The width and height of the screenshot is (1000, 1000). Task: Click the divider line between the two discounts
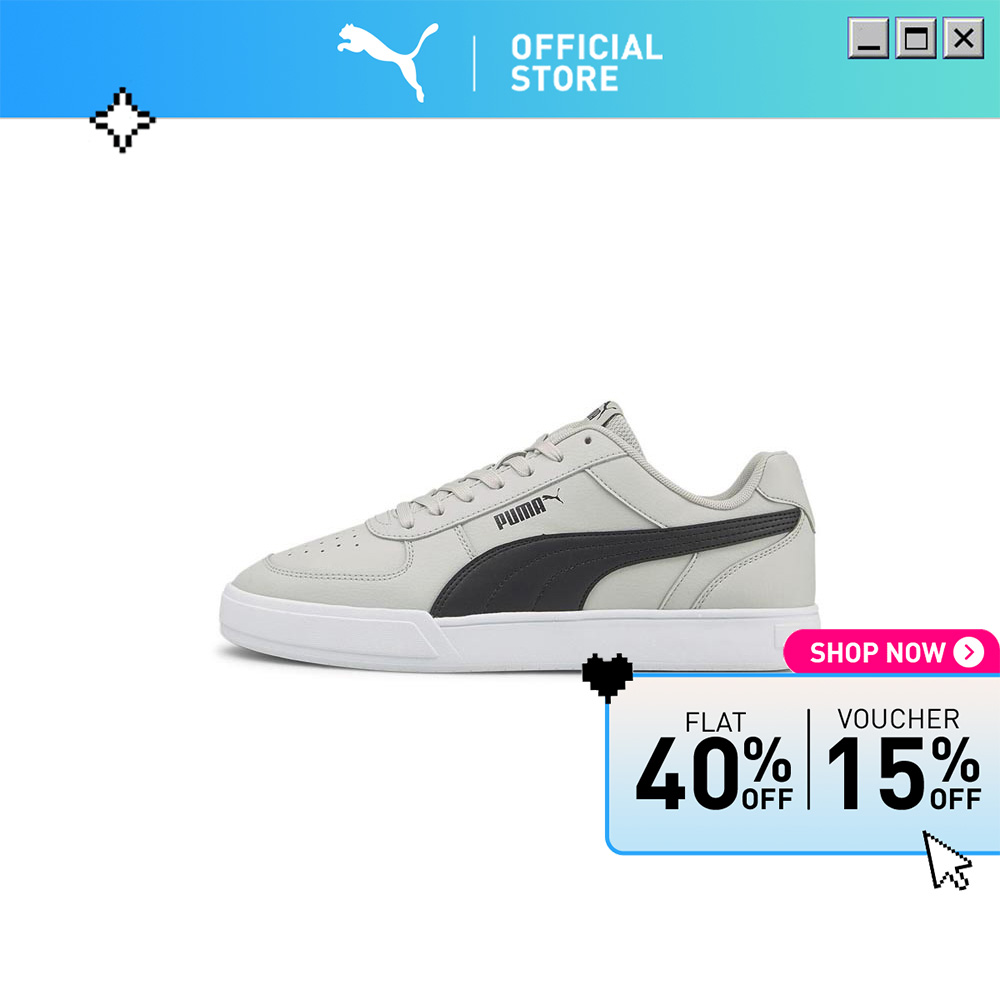click(809, 759)
